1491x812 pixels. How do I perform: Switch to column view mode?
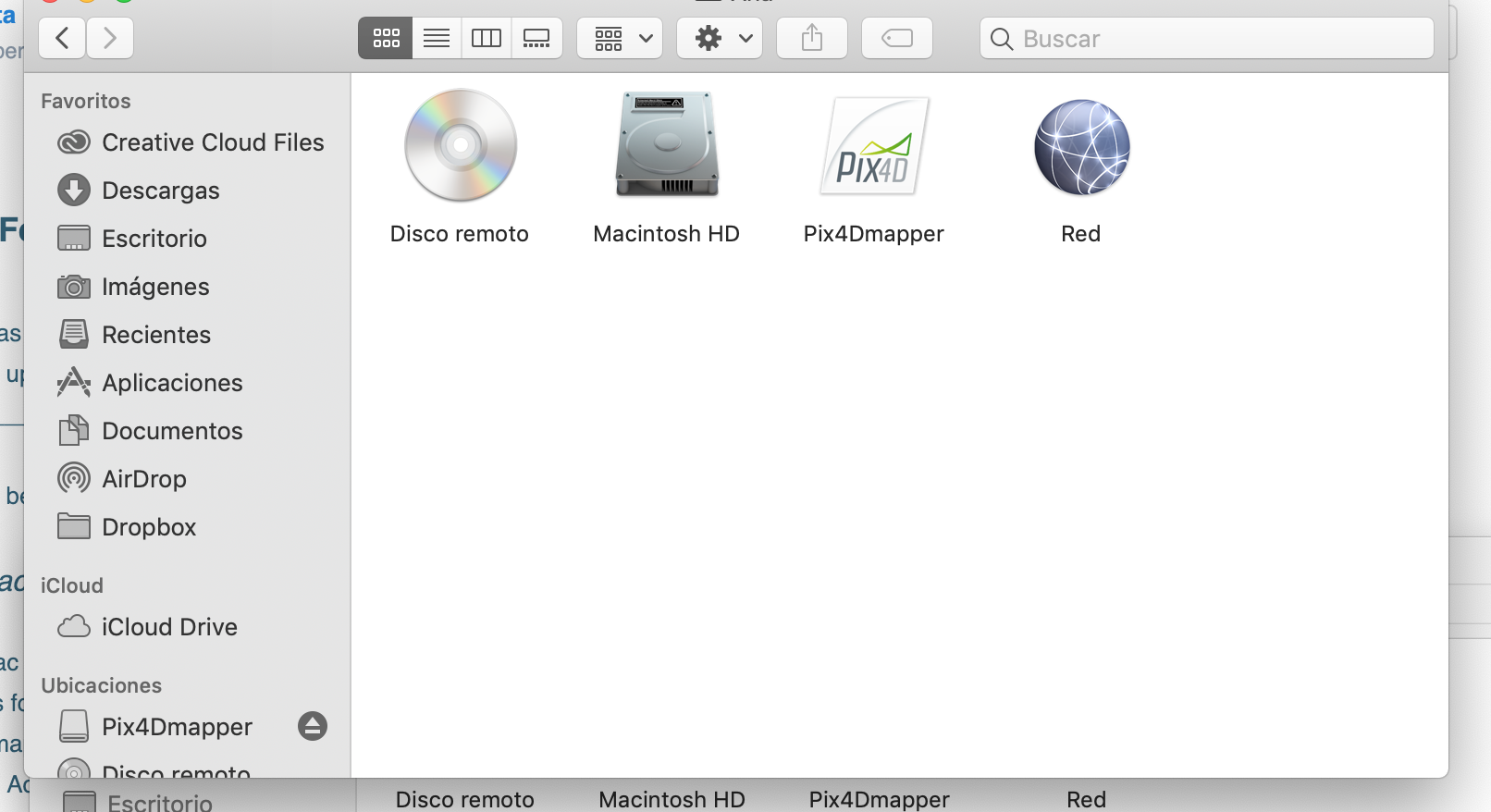pos(487,38)
